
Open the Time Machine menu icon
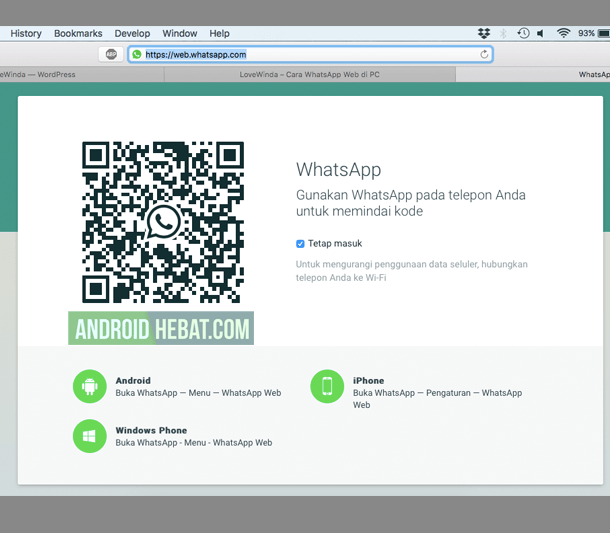(523, 33)
